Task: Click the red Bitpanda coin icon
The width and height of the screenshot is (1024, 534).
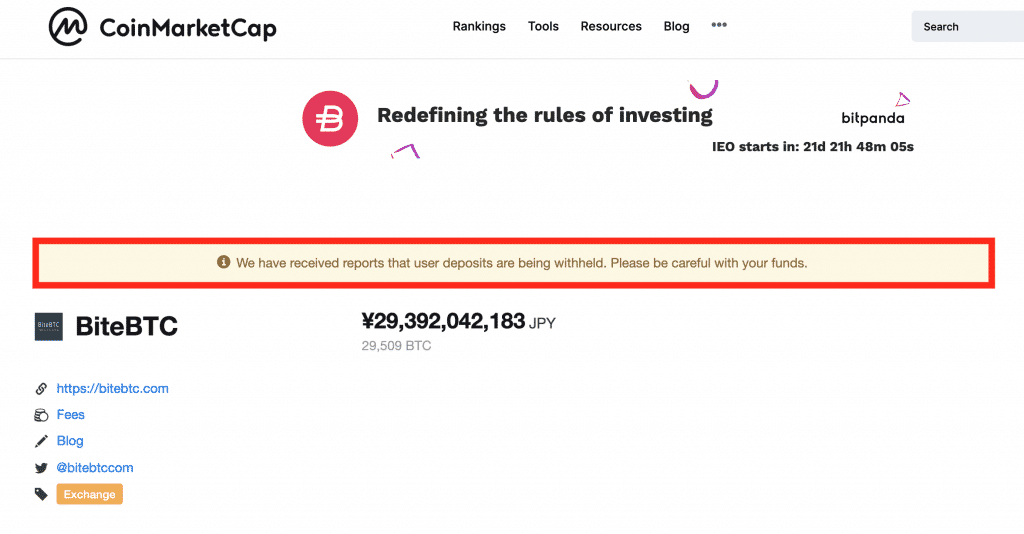Action: click(330, 119)
